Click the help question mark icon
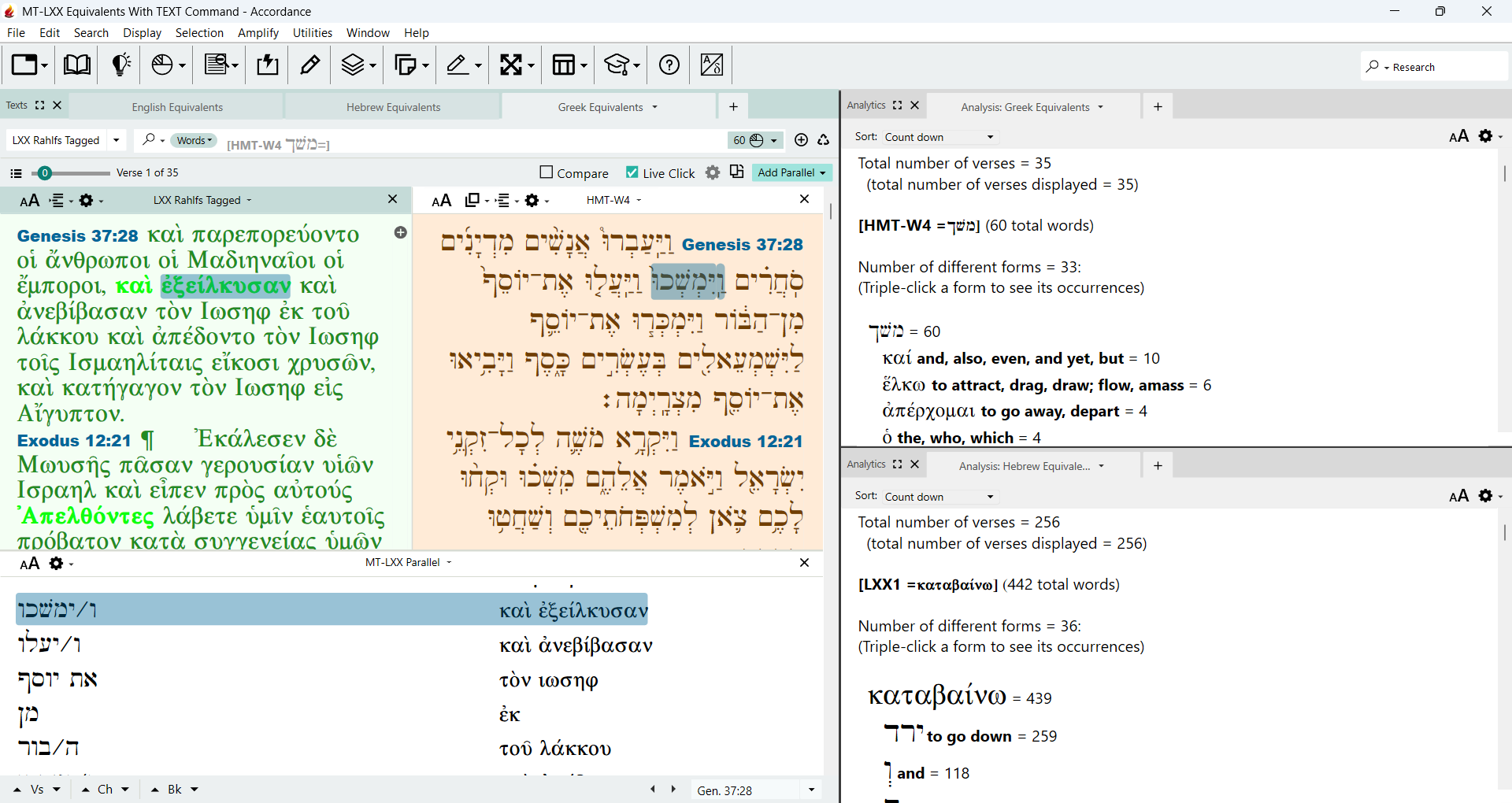Viewport: 1512px width, 803px height. click(x=669, y=65)
